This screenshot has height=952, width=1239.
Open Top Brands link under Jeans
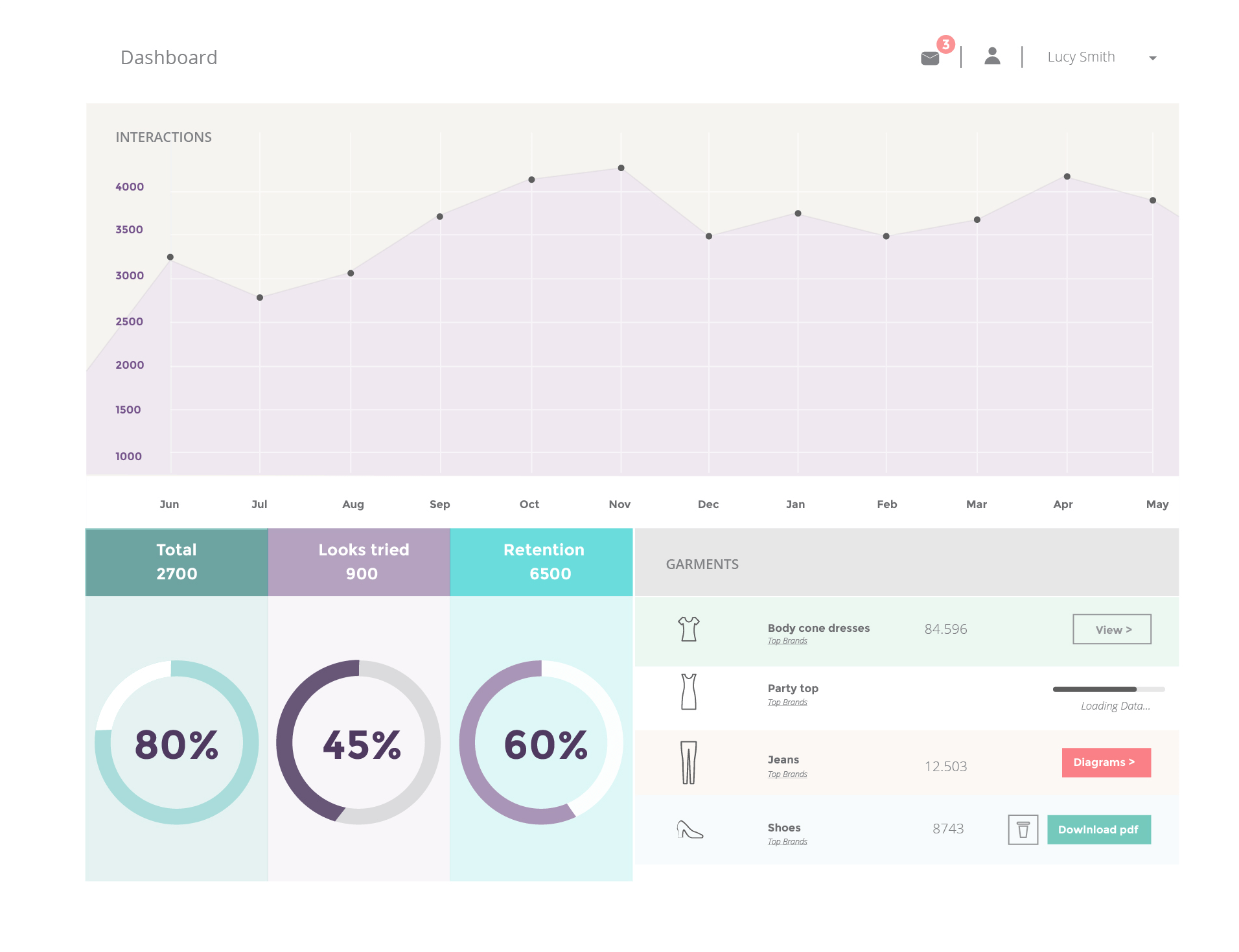(x=787, y=774)
